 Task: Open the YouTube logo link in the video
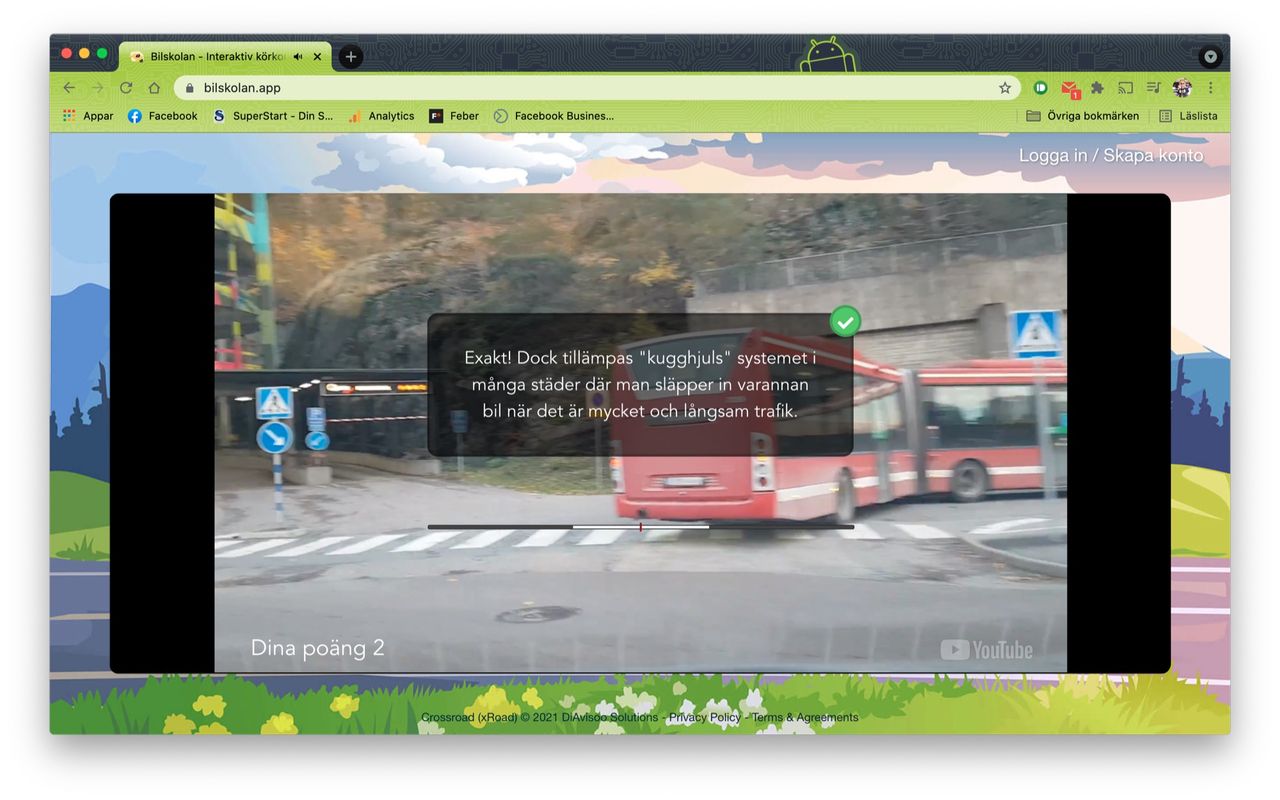[x=986, y=650]
